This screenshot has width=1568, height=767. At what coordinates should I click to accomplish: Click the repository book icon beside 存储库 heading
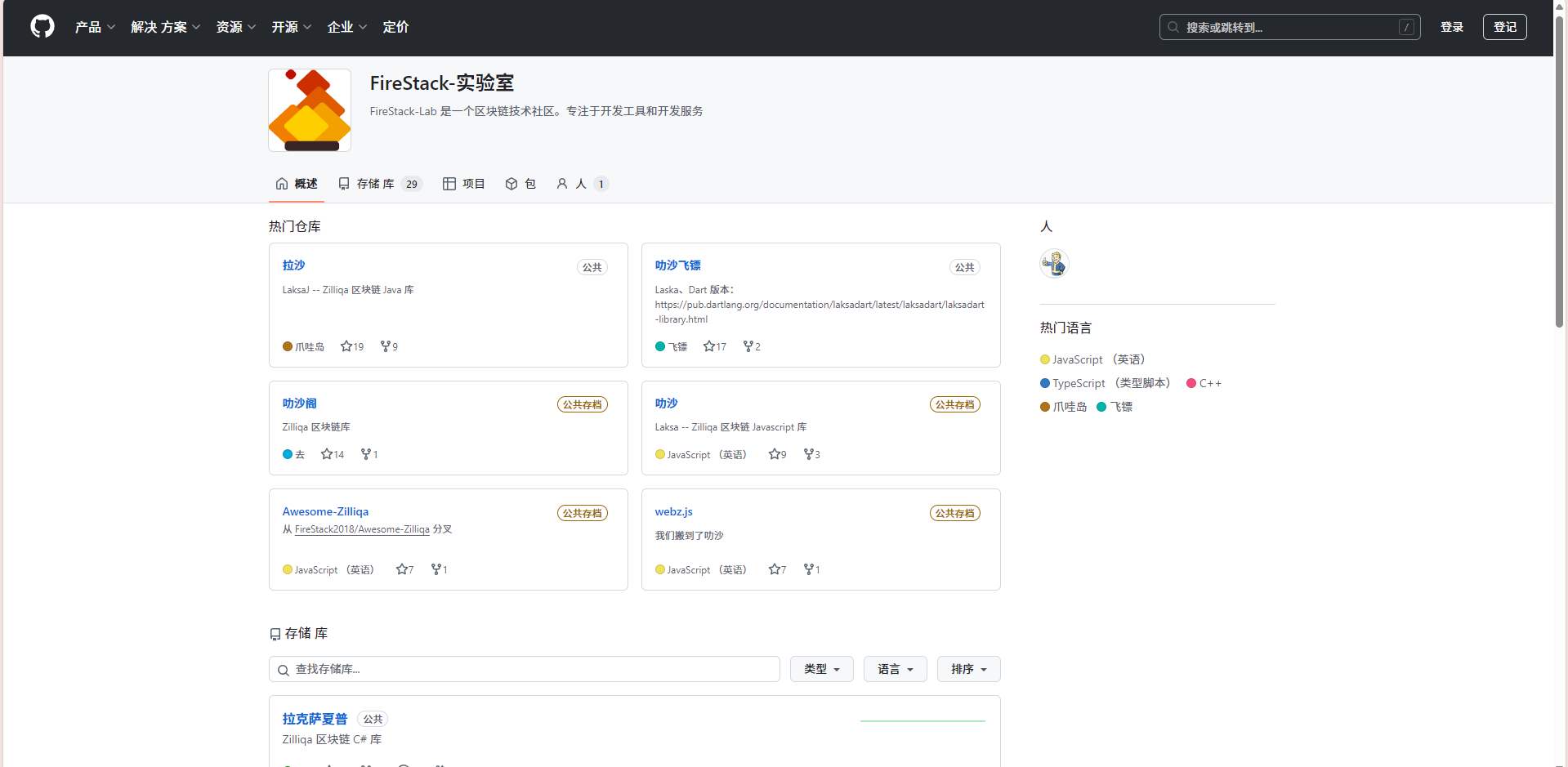[275, 634]
